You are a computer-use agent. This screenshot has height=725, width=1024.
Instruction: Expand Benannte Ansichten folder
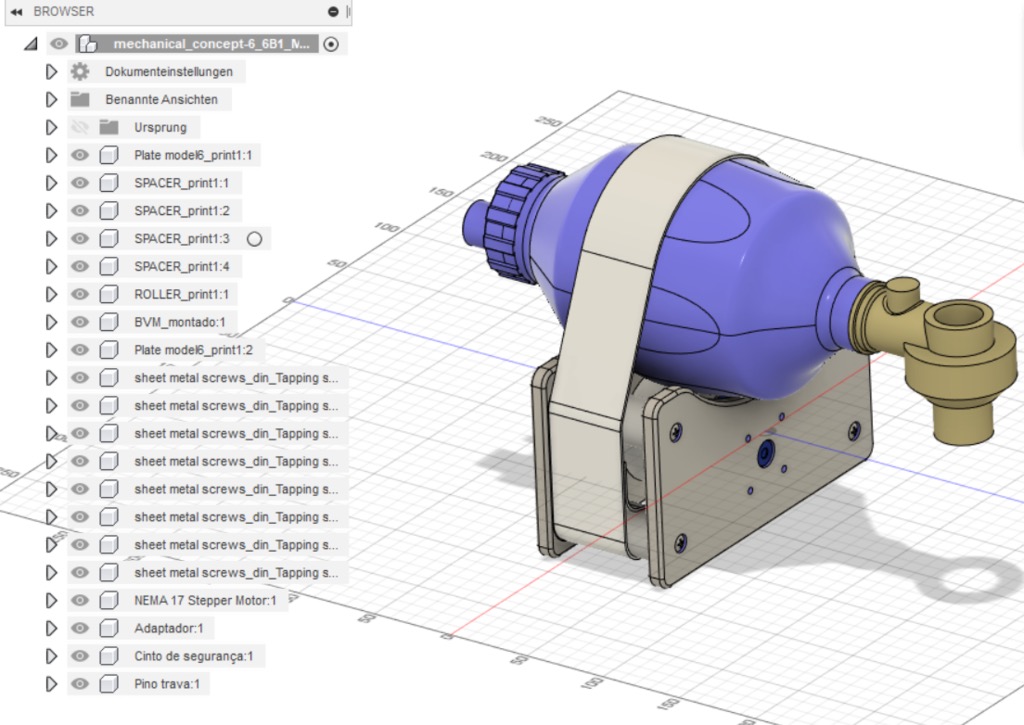52,99
